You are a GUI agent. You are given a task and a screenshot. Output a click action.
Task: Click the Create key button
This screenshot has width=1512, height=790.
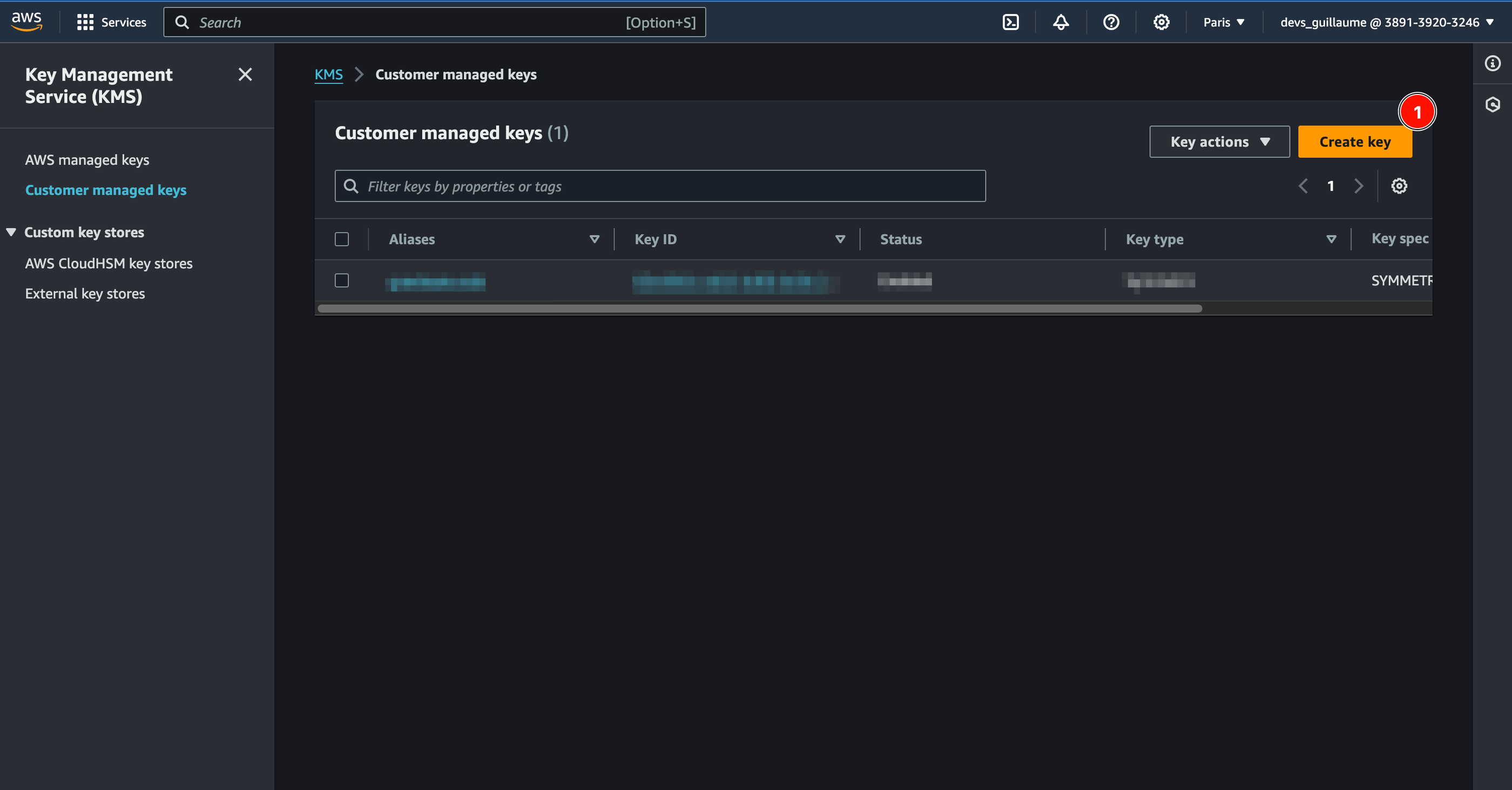tap(1355, 141)
